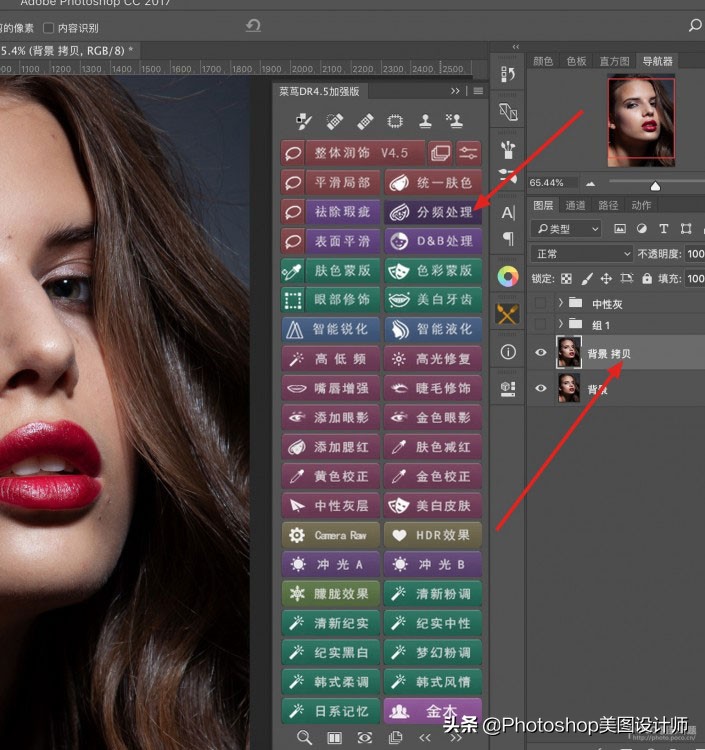Click the text layer filter T icon
The width and height of the screenshot is (705, 750).
(663, 229)
